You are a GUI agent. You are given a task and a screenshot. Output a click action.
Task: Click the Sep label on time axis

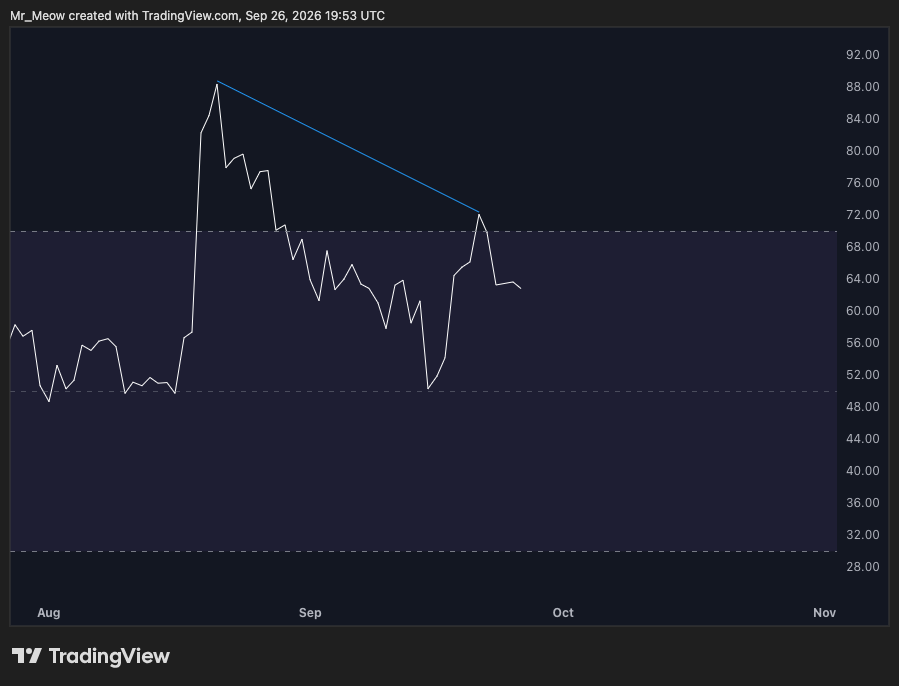(x=310, y=613)
